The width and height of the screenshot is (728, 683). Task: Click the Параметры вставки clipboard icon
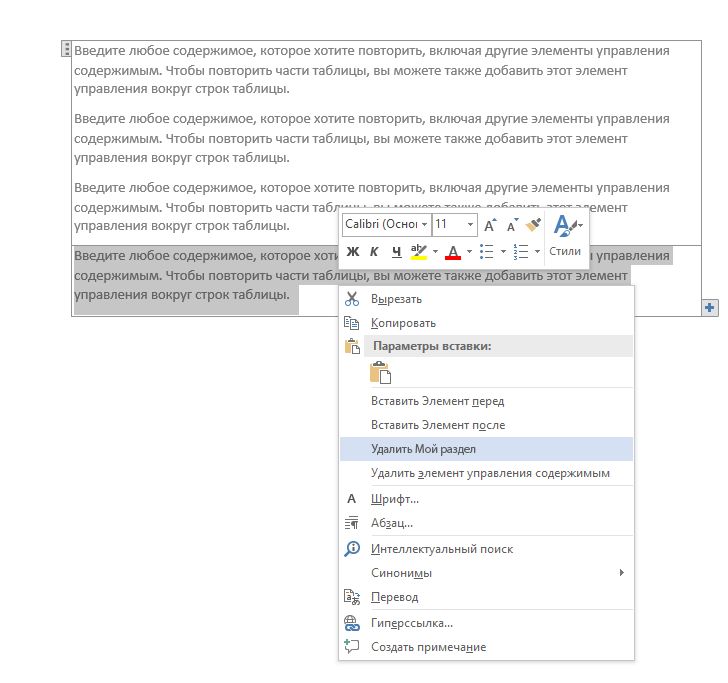[352, 346]
